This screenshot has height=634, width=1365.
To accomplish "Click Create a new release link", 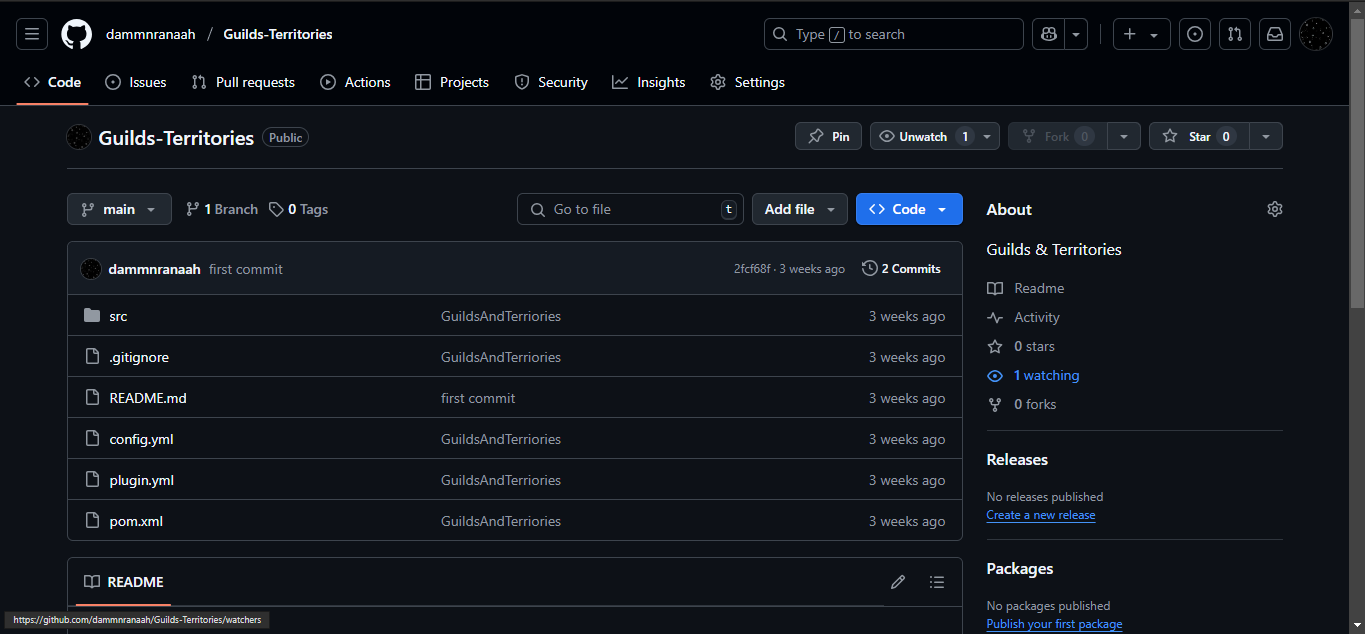I will [x=1041, y=515].
